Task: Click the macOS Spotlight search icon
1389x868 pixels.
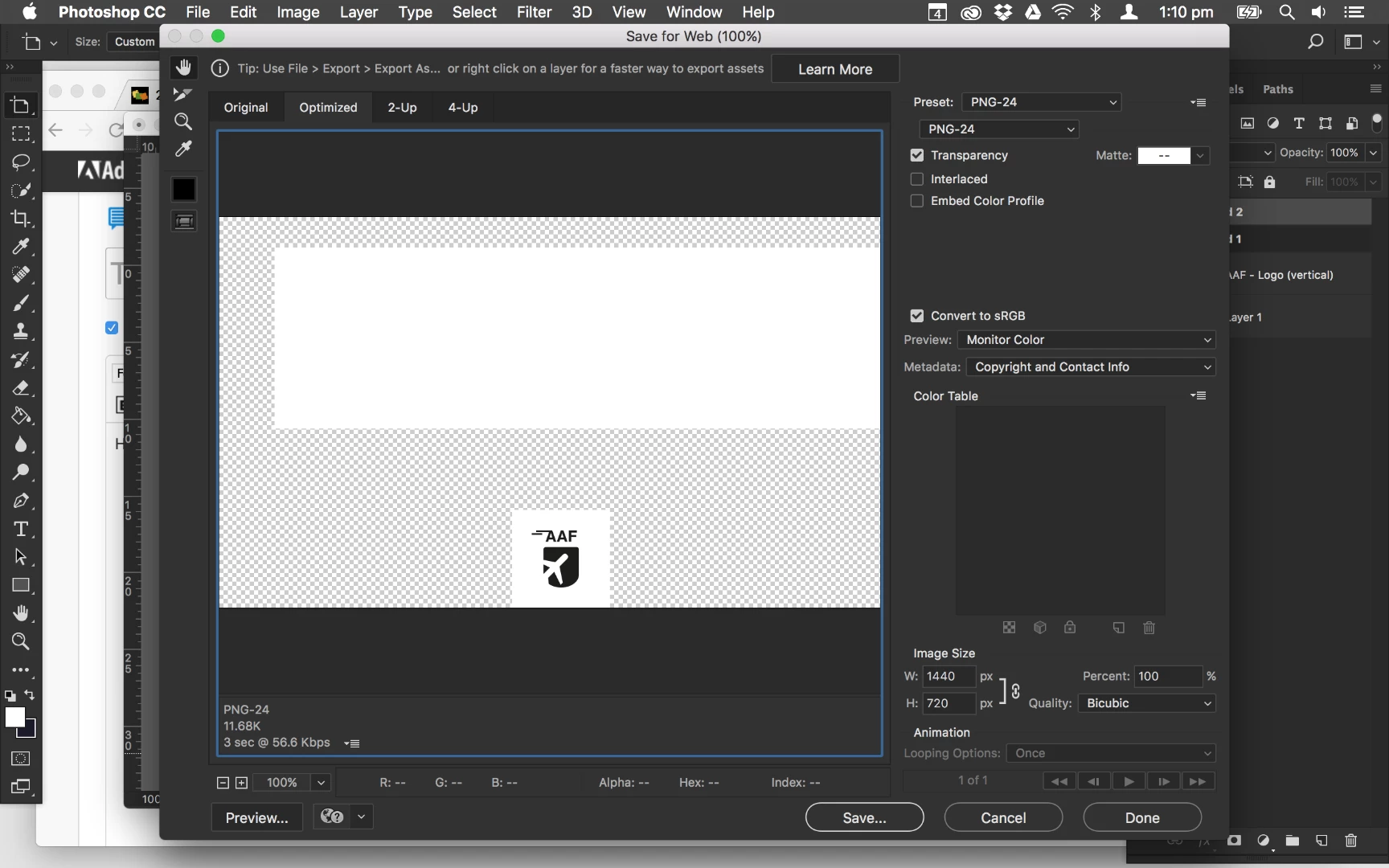Action: pyautogui.click(x=1287, y=12)
